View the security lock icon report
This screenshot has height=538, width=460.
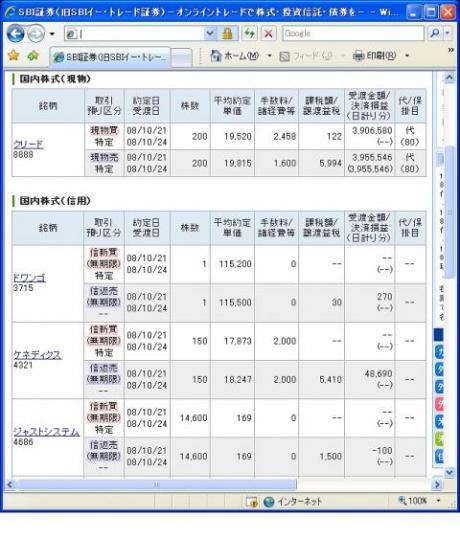click(227, 34)
